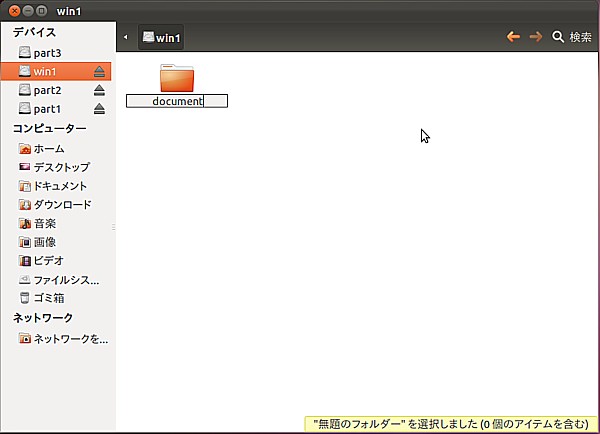The image size is (600, 434).
Task: Eject the part2 device
Action: pyautogui.click(x=99, y=90)
